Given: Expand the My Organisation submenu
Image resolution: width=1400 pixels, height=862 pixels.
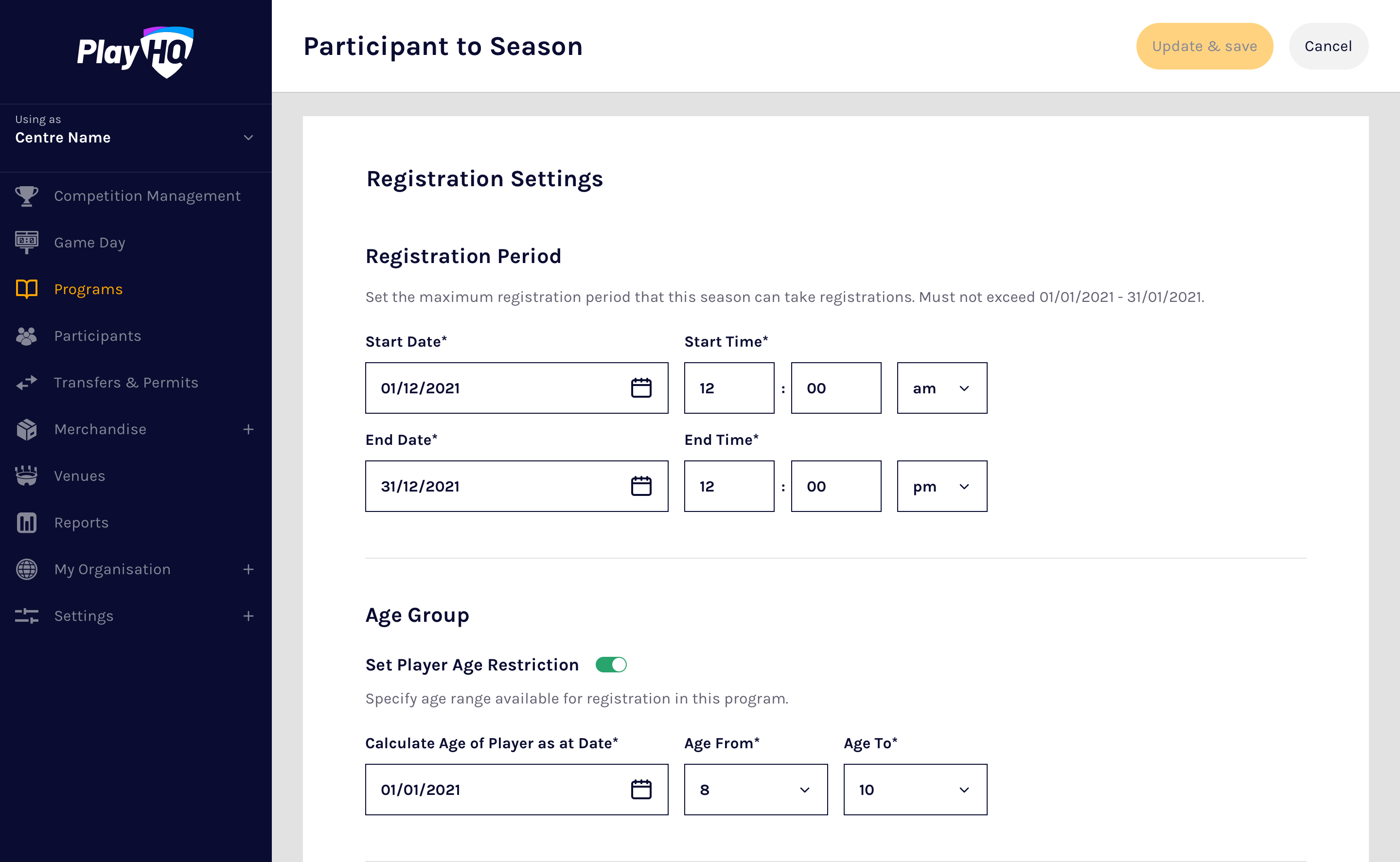Looking at the screenshot, I should tap(248, 569).
